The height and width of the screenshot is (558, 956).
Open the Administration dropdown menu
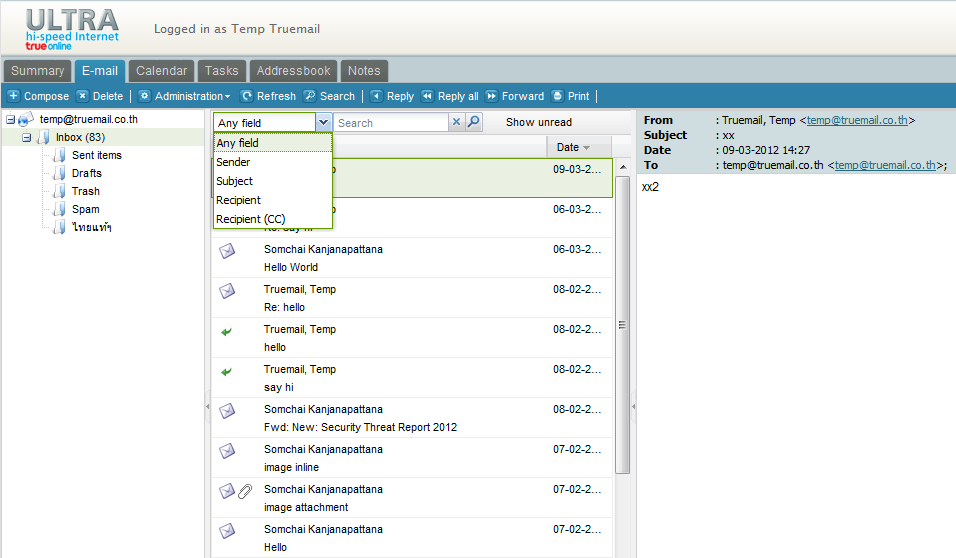(x=193, y=96)
